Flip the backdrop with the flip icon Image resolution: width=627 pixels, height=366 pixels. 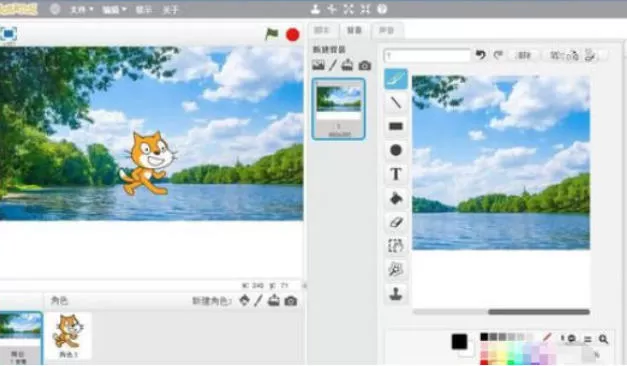pyautogui.click(x=590, y=55)
